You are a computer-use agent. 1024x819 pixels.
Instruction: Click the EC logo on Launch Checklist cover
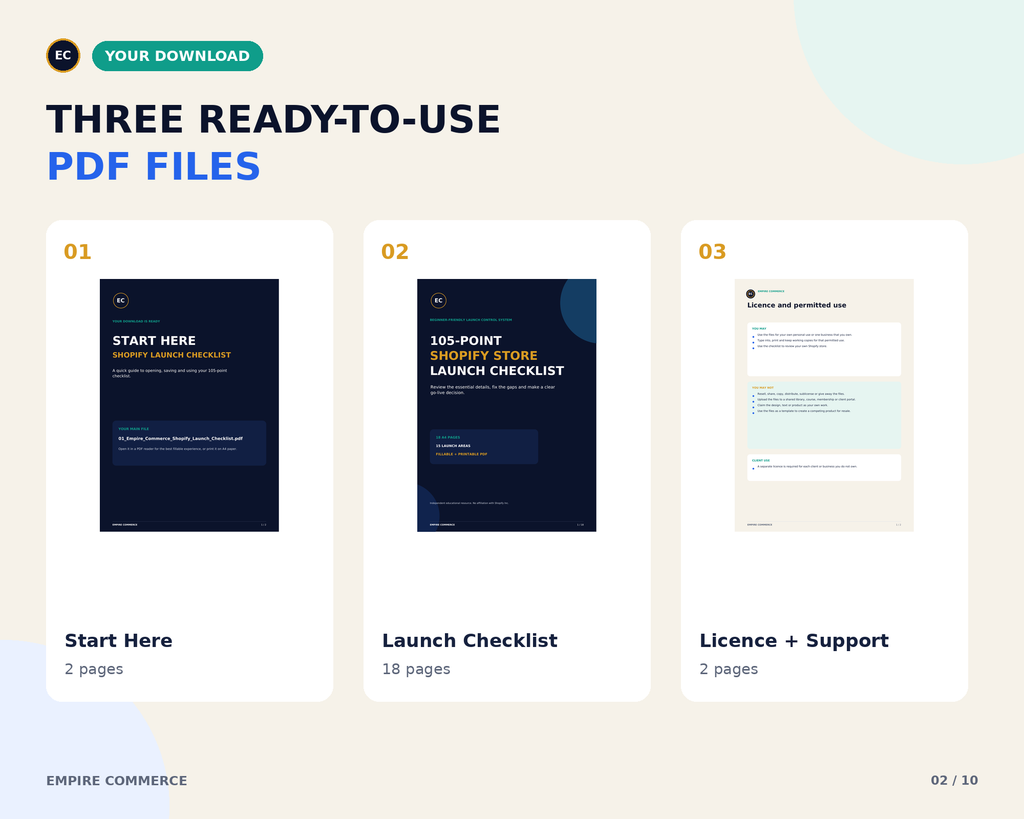438,300
